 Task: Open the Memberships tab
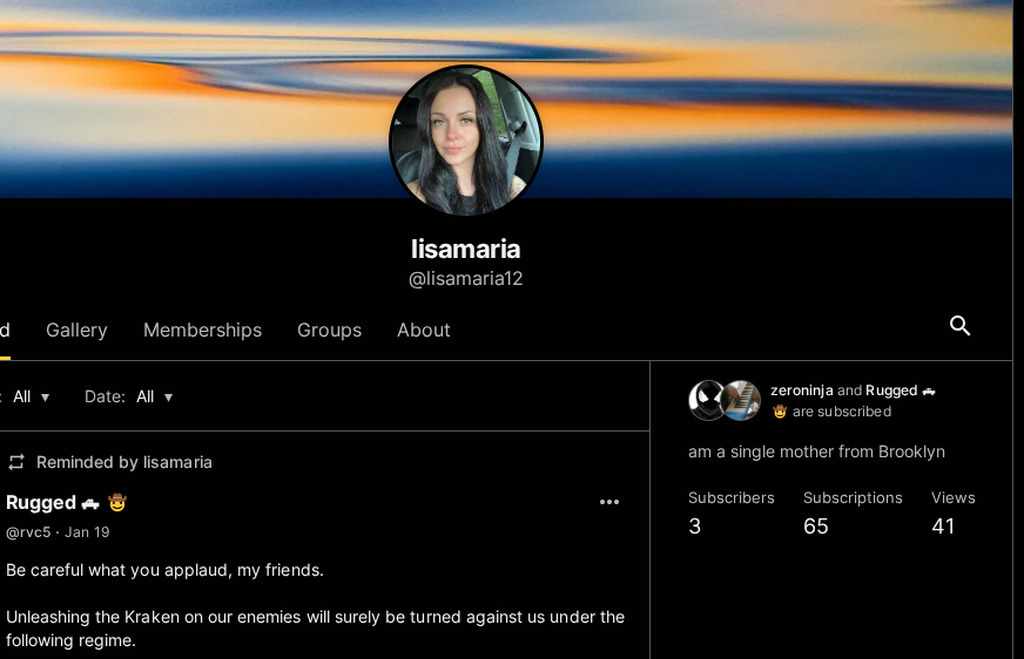tap(202, 330)
